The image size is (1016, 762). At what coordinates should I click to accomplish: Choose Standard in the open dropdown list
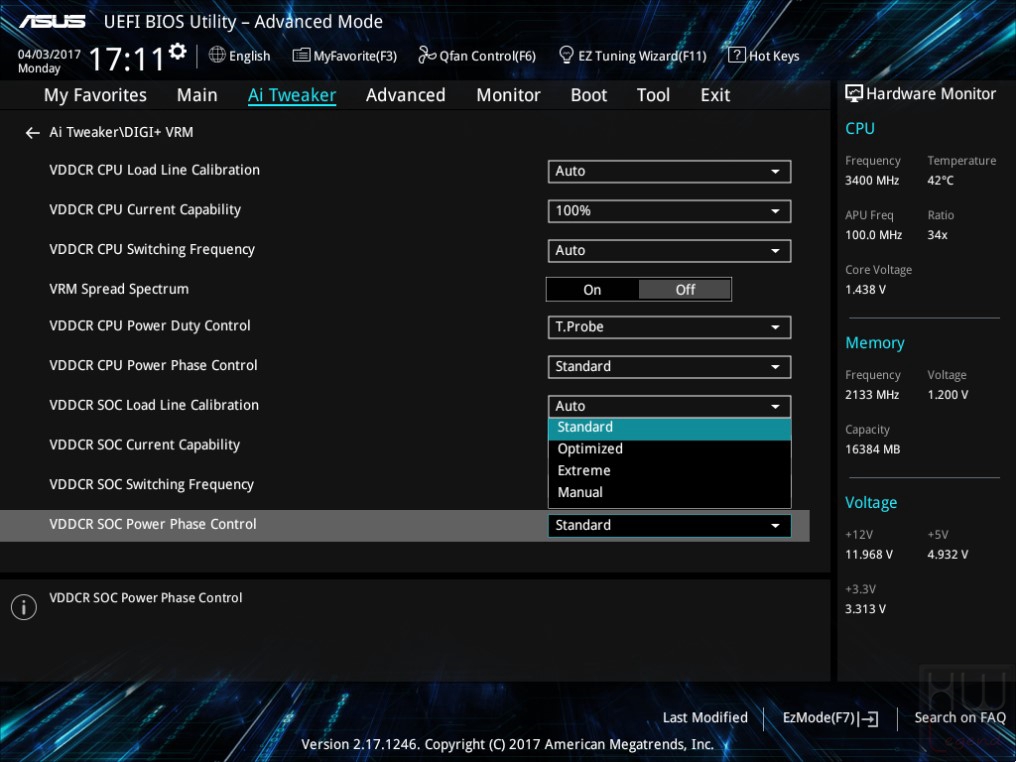(669, 428)
